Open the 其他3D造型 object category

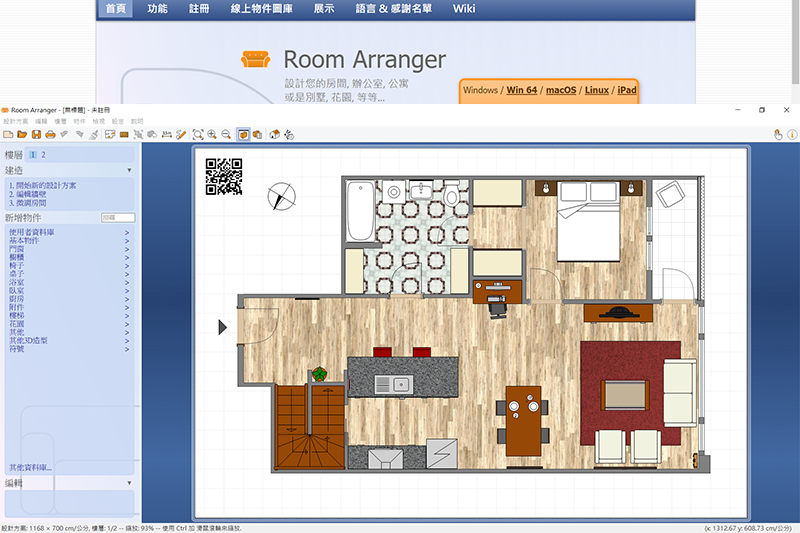pyautogui.click(x=69, y=341)
